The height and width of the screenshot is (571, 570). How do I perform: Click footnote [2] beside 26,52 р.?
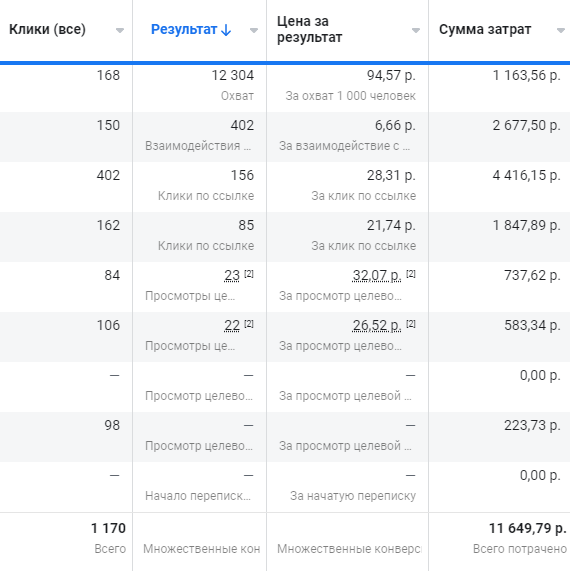[x=411, y=323]
